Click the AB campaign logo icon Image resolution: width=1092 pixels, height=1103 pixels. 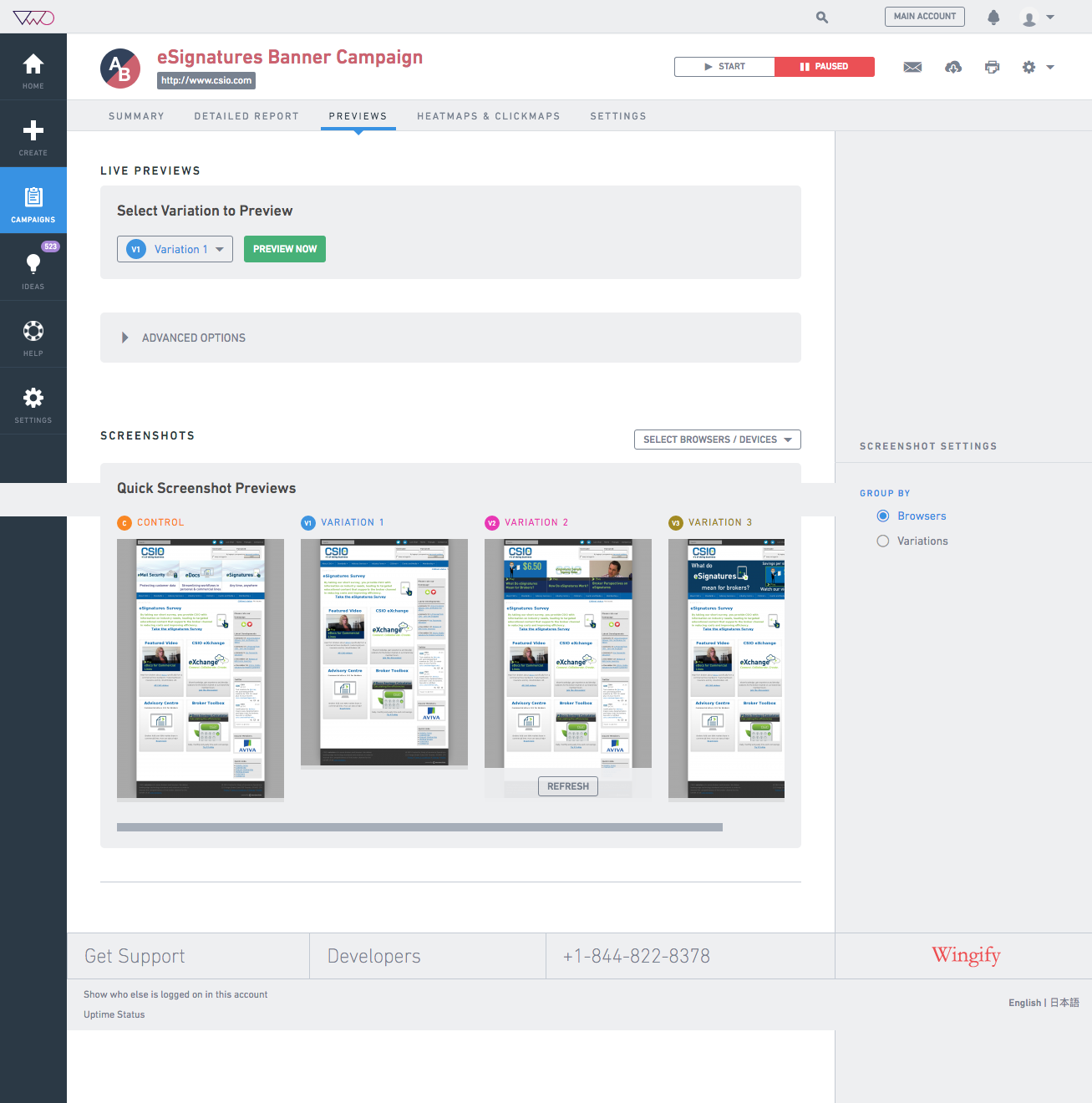click(x=120, y=69)
